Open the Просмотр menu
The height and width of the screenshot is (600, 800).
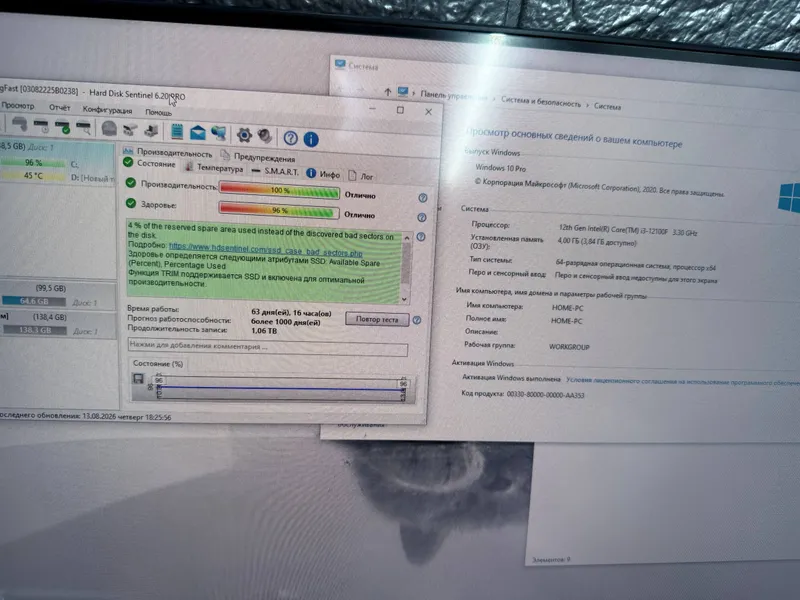(18, 106)
